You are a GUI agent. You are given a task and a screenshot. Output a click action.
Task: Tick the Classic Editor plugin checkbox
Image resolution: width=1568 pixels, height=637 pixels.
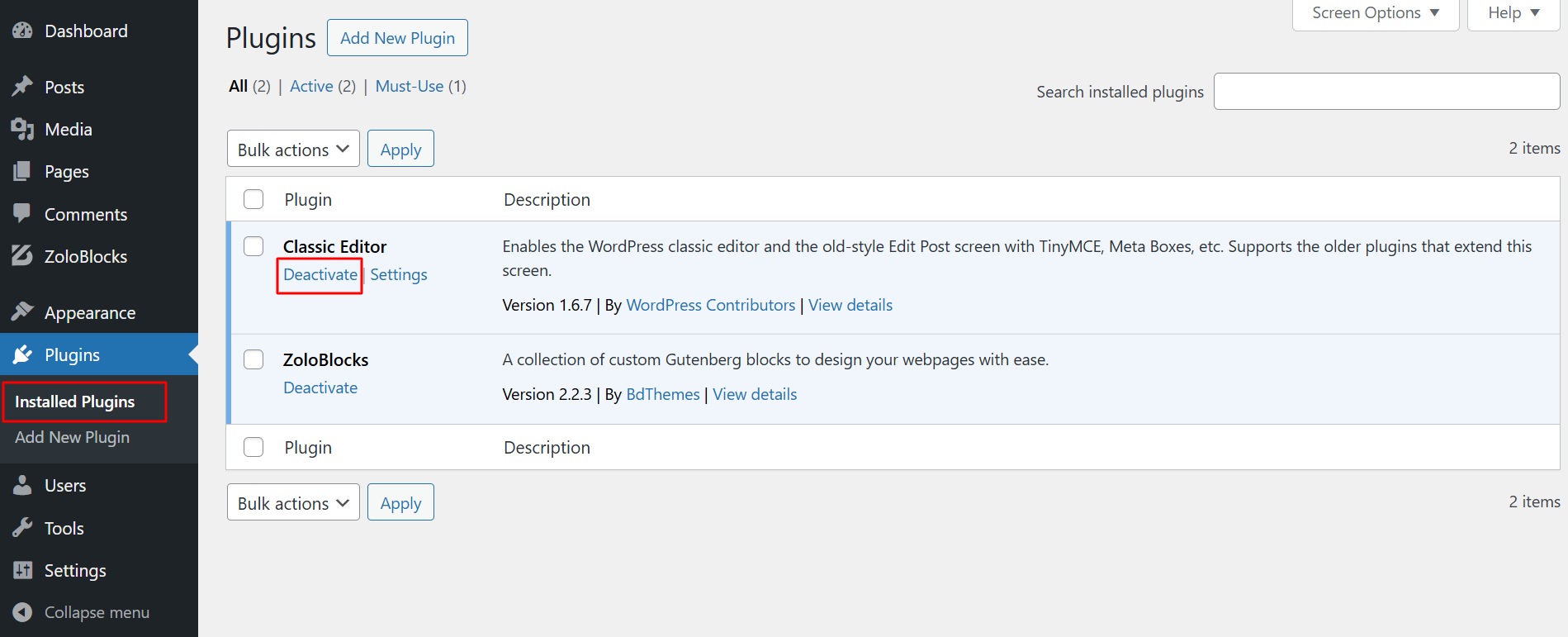click(x=253, y=246)
